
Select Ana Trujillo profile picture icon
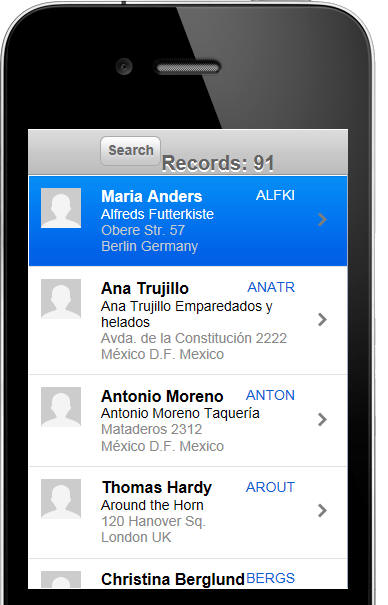61,299
